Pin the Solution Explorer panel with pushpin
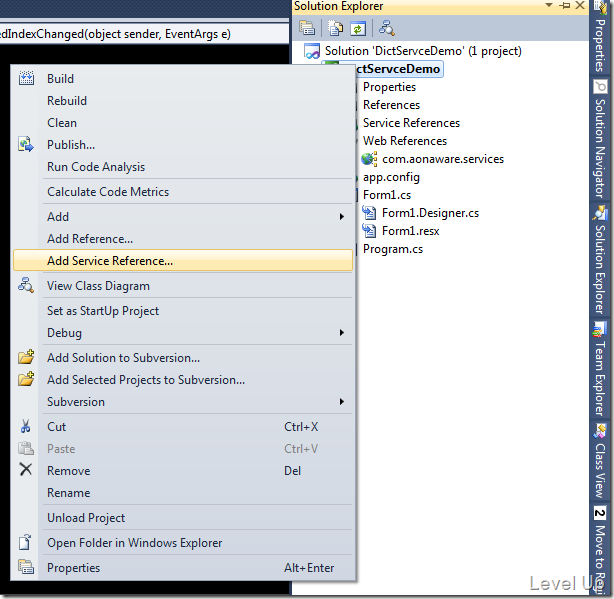Screen dimensions: 614x599 (565, 5)
